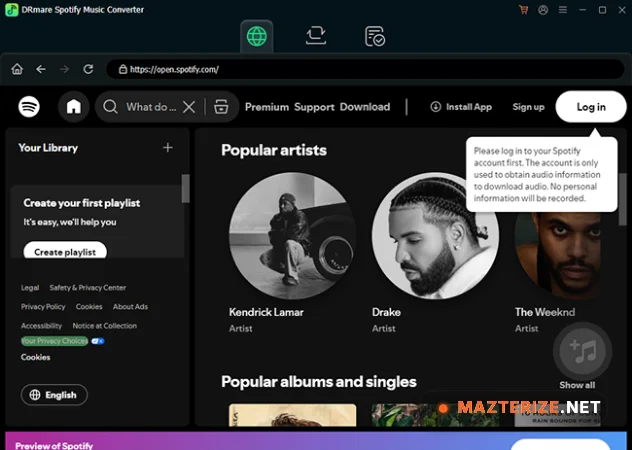
Task: Open the hamburger menu in title bar
Action: tap(563, 10)
